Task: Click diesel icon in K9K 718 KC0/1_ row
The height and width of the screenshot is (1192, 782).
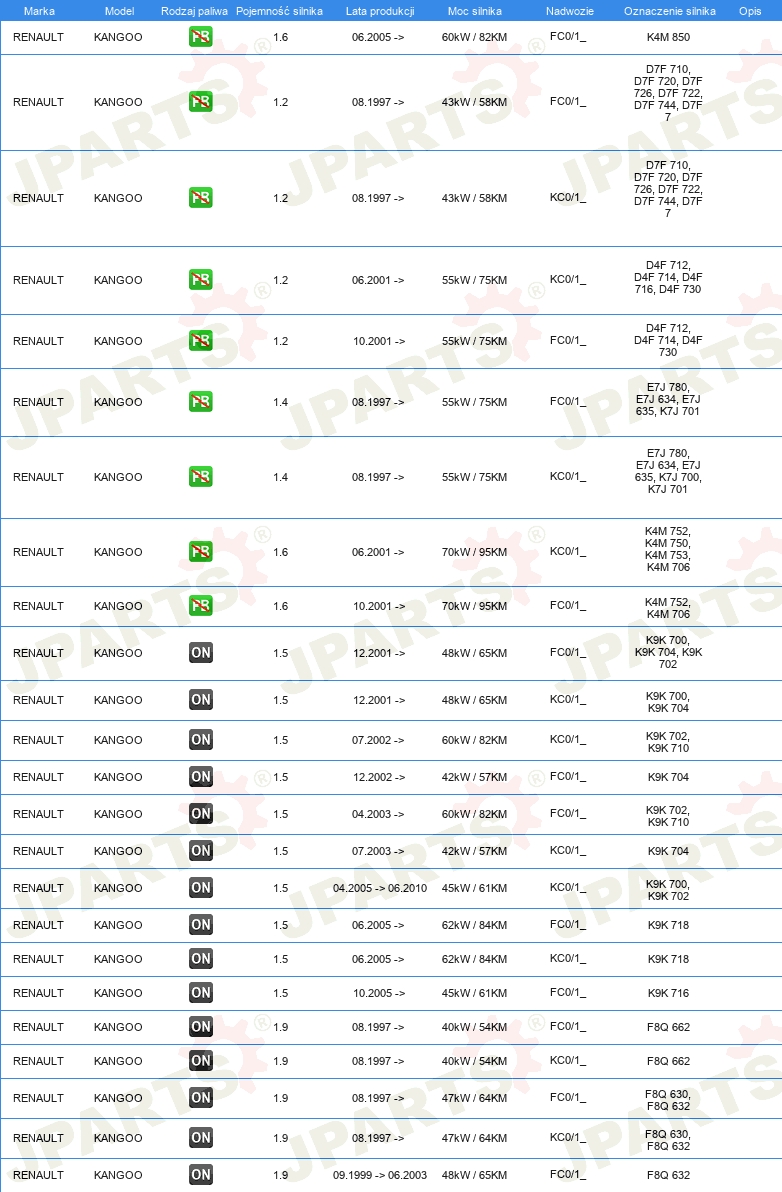Action: tap(201, 959)
